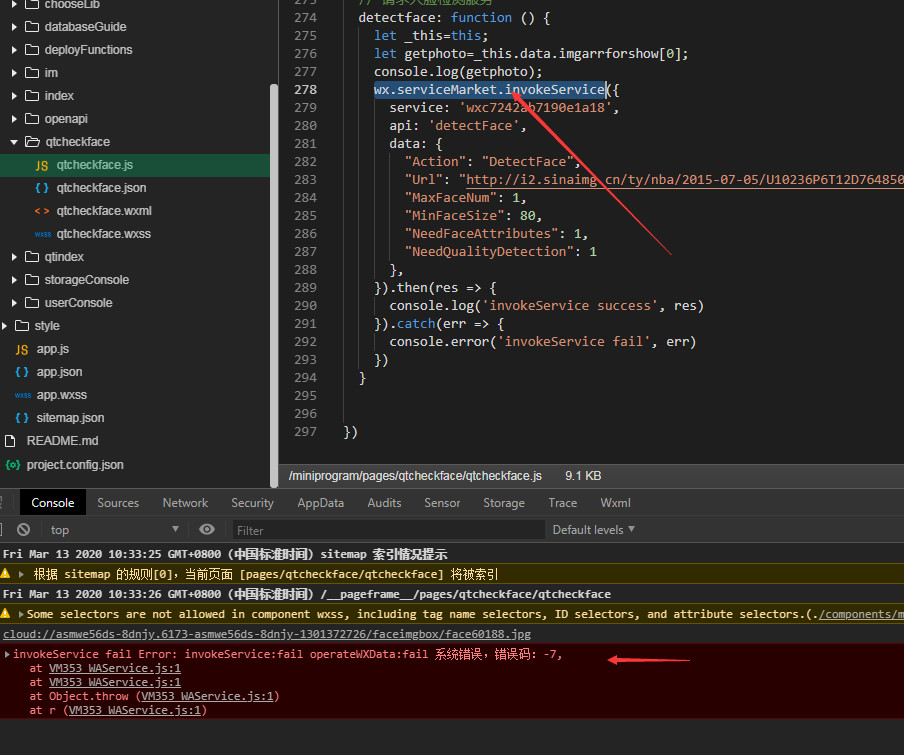The width and height of the screenshot is (904, 755).
Task: Open the sinaimg URL in code line 283
Action: [x=684, y=180]
